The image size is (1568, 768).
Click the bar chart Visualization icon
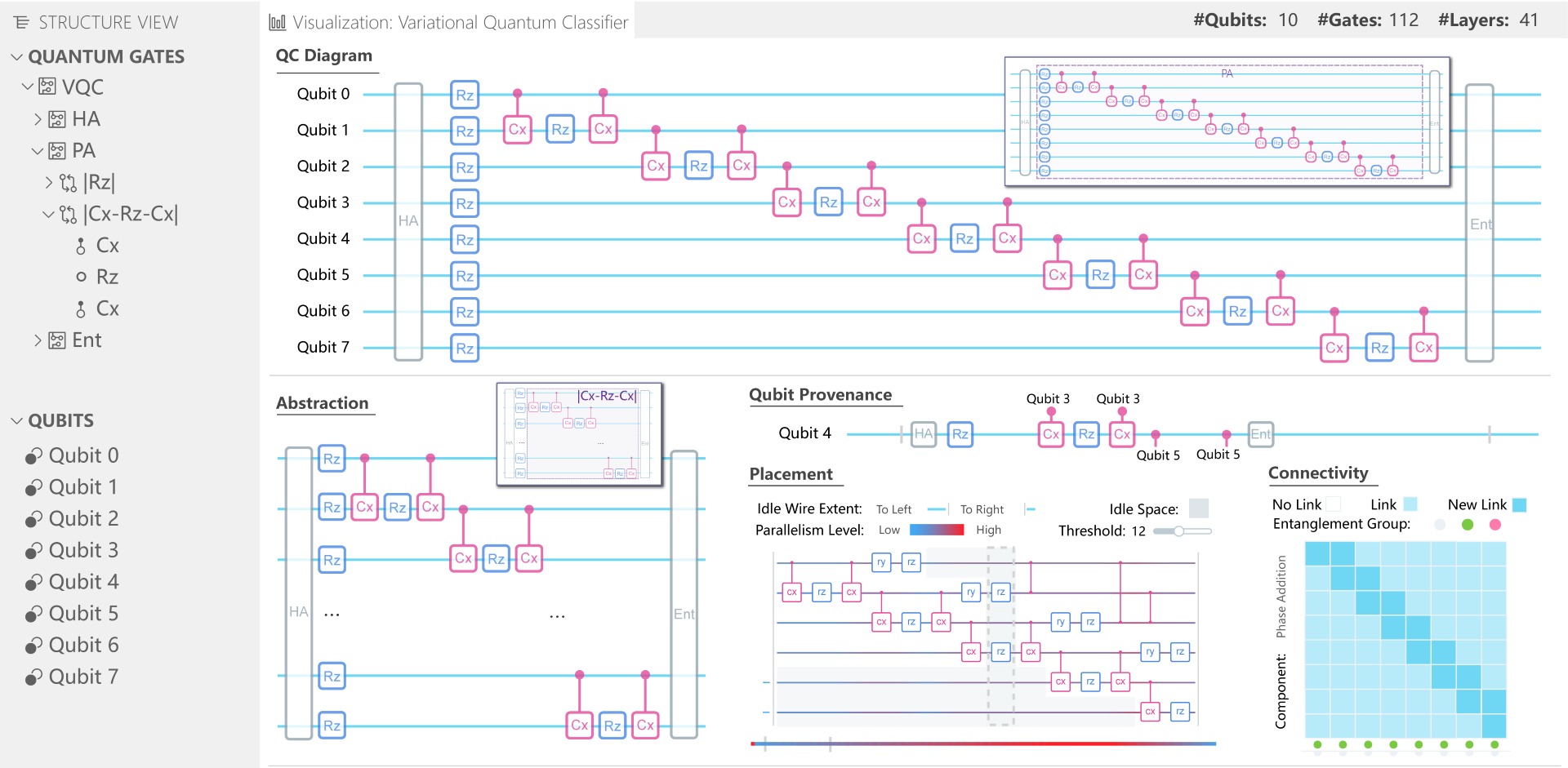coord(278,23)
